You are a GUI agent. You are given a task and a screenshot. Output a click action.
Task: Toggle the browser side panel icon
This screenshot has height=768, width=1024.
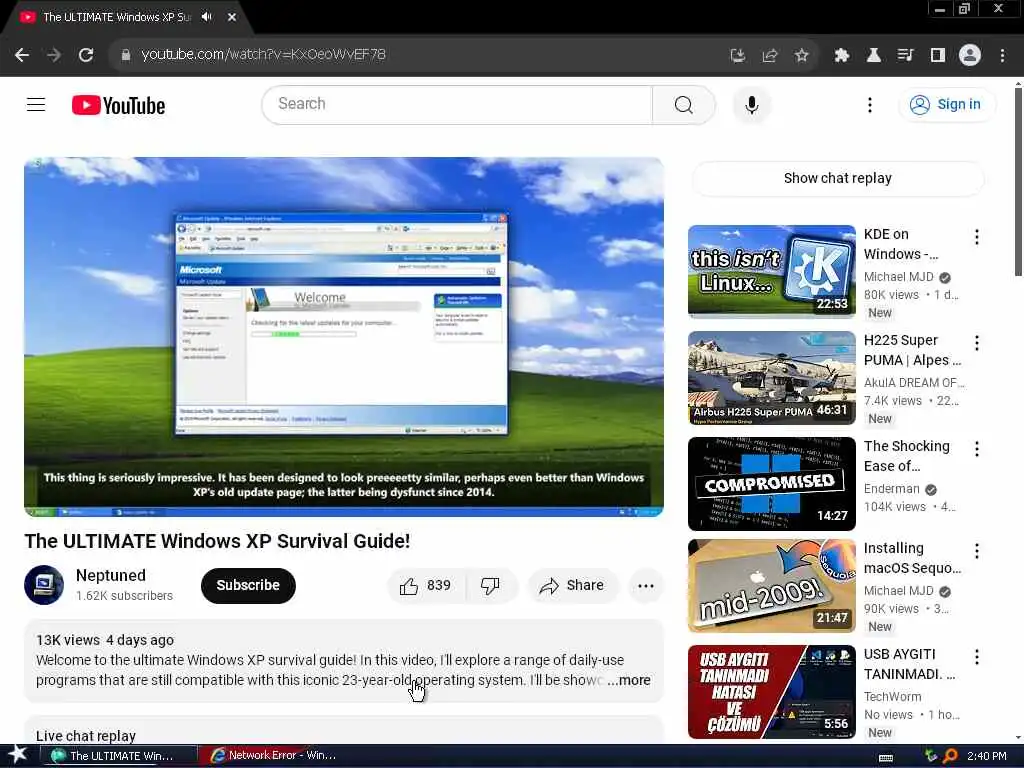[938, 55]
